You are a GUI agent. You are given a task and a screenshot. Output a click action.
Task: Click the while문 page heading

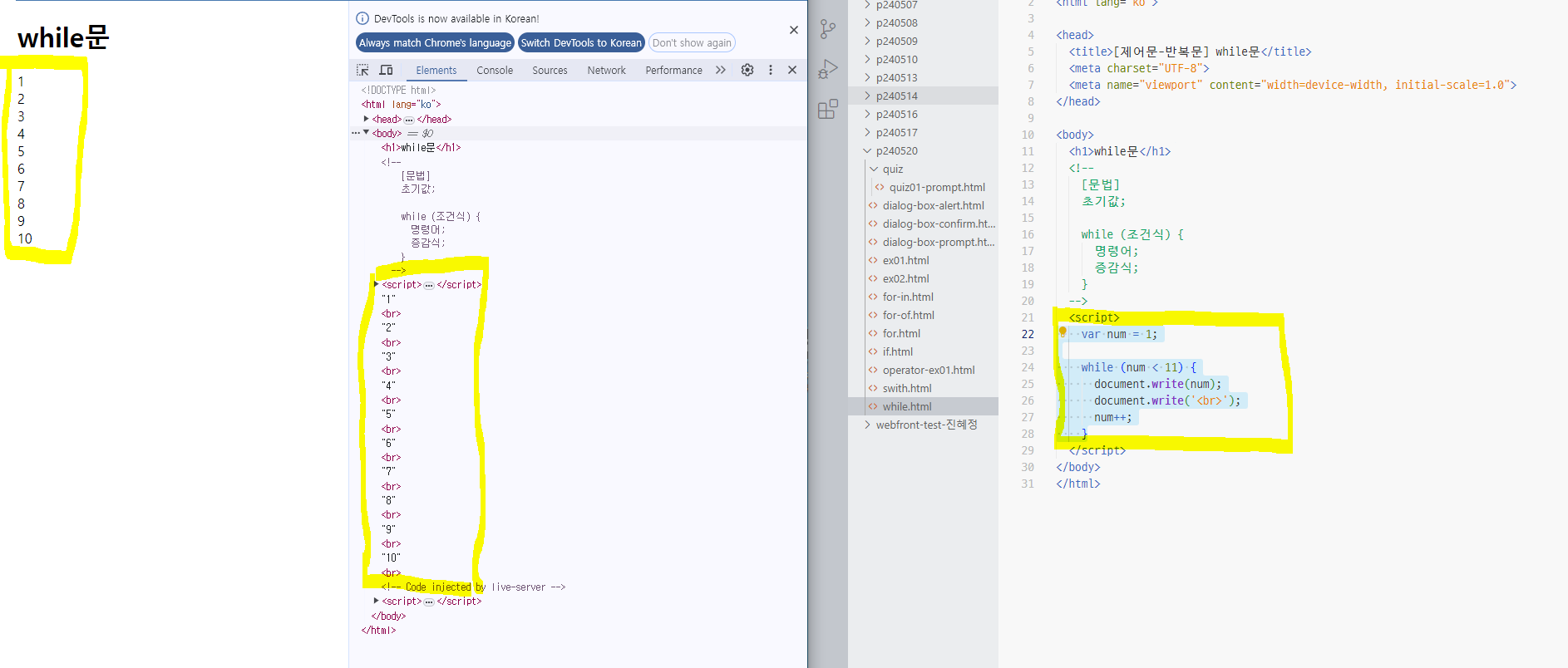(x=63, y=37)
